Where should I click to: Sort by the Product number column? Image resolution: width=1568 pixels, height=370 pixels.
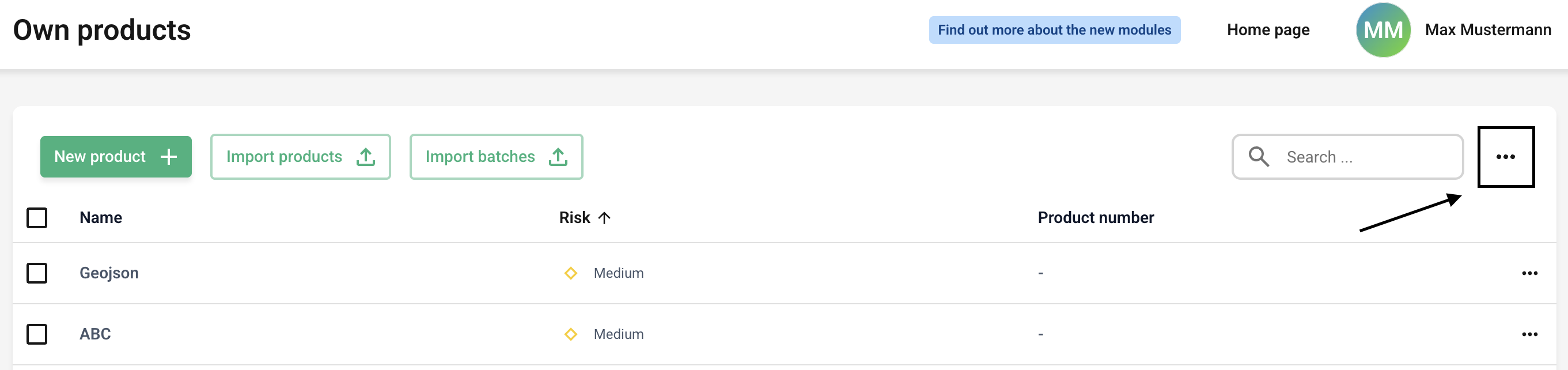pyautogui.click(x=1095, y=218)
